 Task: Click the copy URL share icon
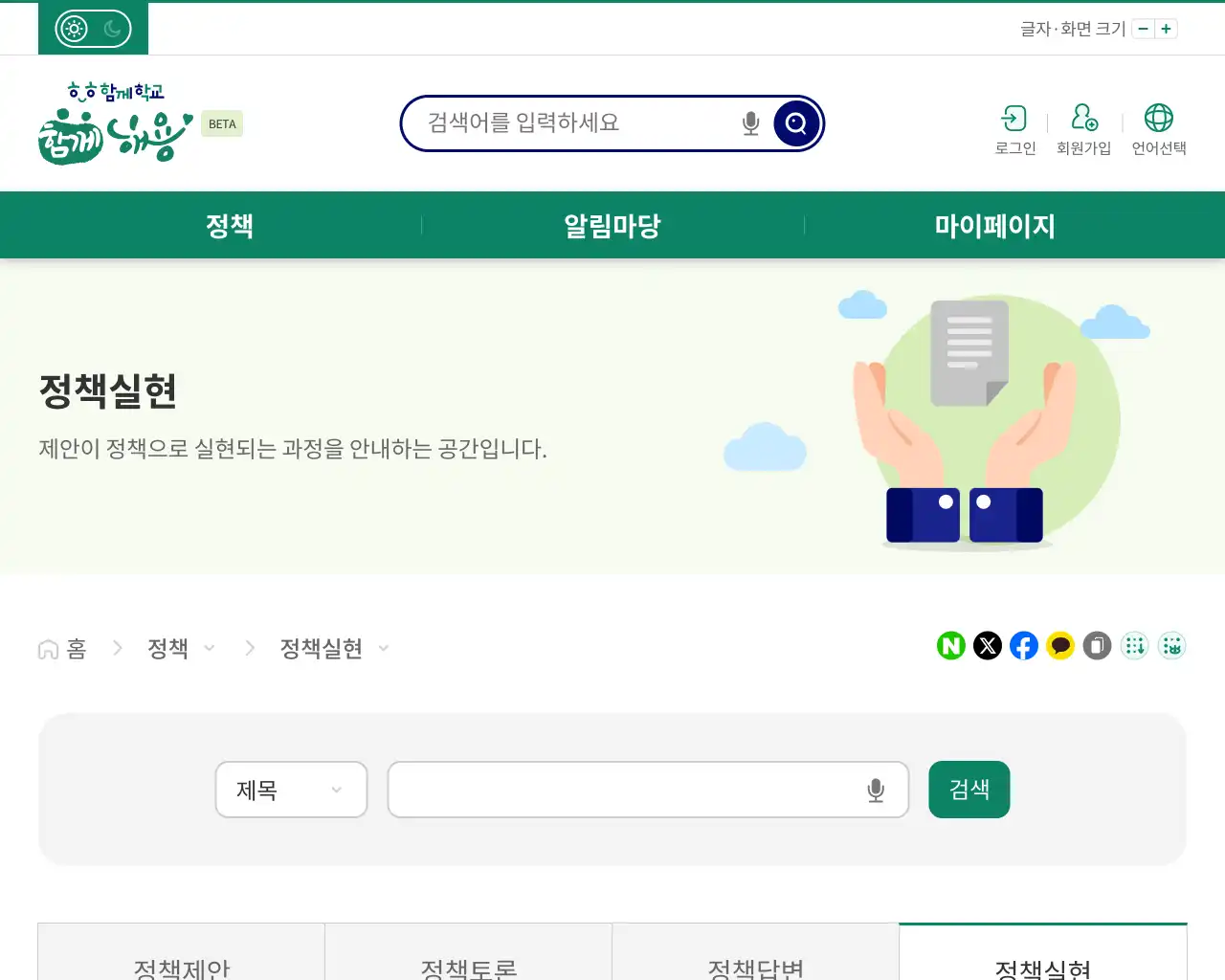(x=1097, y=646)
